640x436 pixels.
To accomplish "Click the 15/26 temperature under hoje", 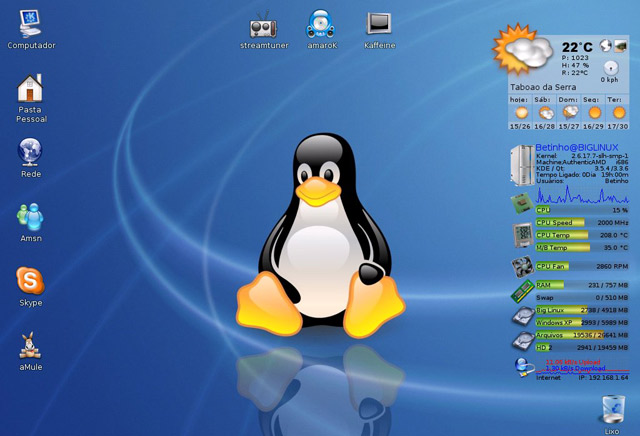I will pyautogui.click(x=520, y=127).
